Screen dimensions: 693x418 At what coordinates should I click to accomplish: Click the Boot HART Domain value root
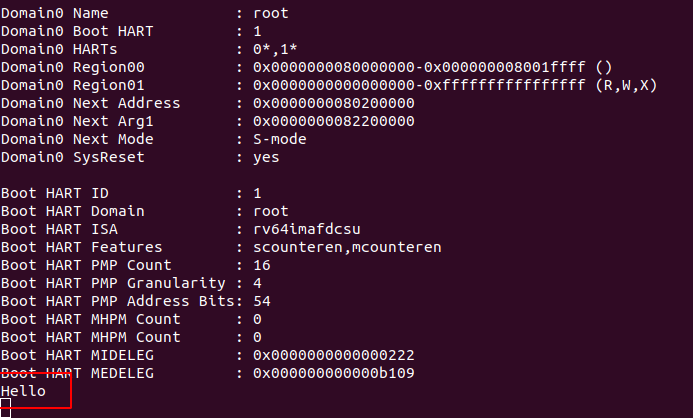[x=271, y=211]
